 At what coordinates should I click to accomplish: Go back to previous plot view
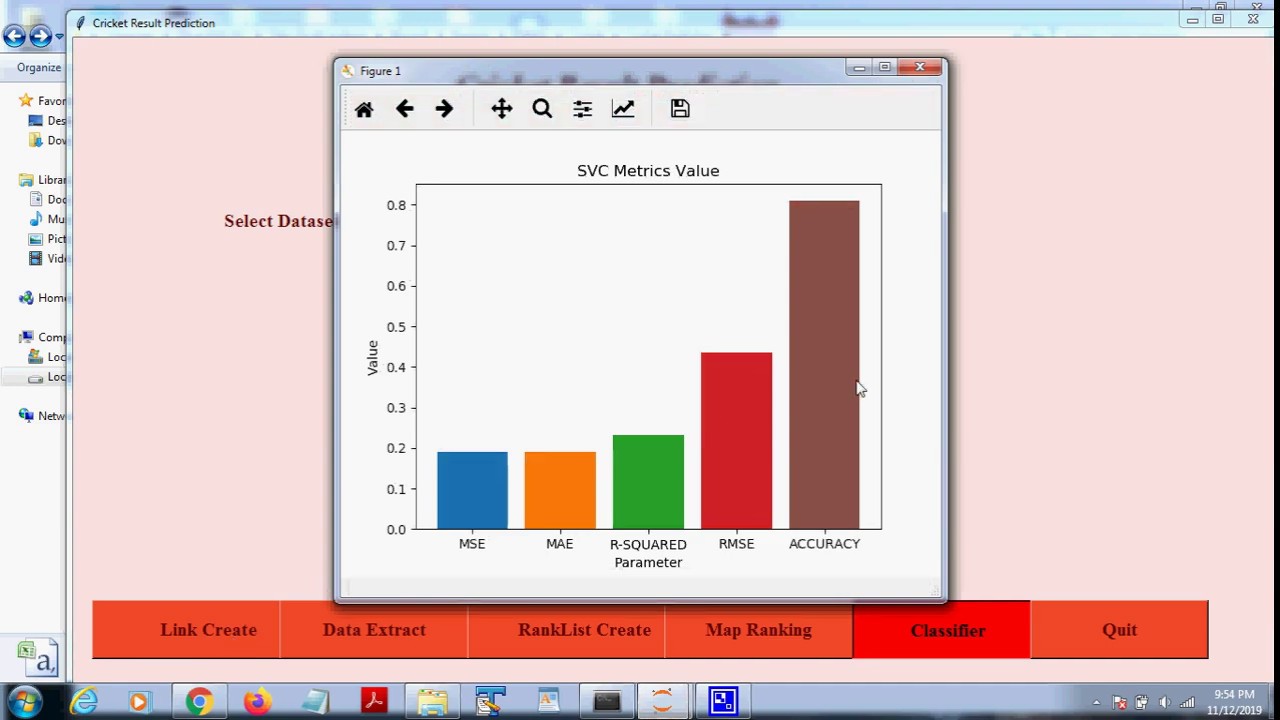(x=404, y=109)
